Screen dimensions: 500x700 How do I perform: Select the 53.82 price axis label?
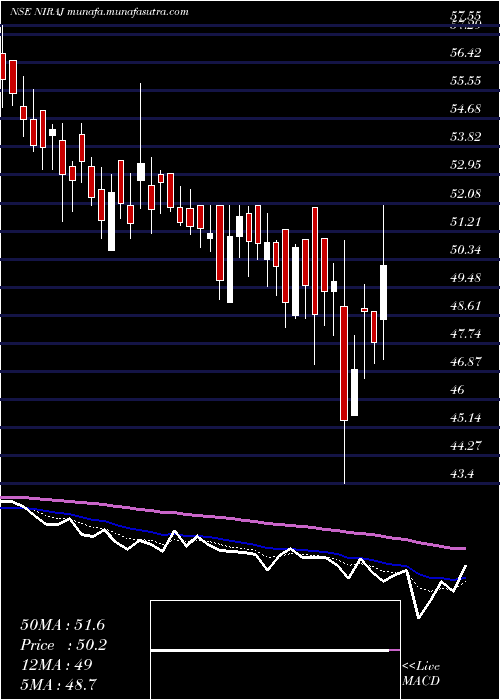466,137
